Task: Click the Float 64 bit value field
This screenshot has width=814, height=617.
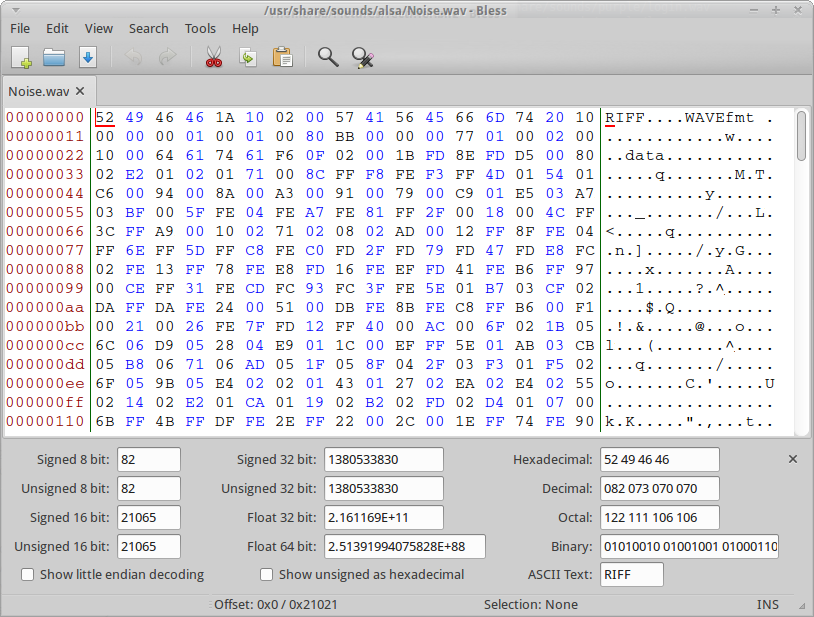Action: pos(404,546)
